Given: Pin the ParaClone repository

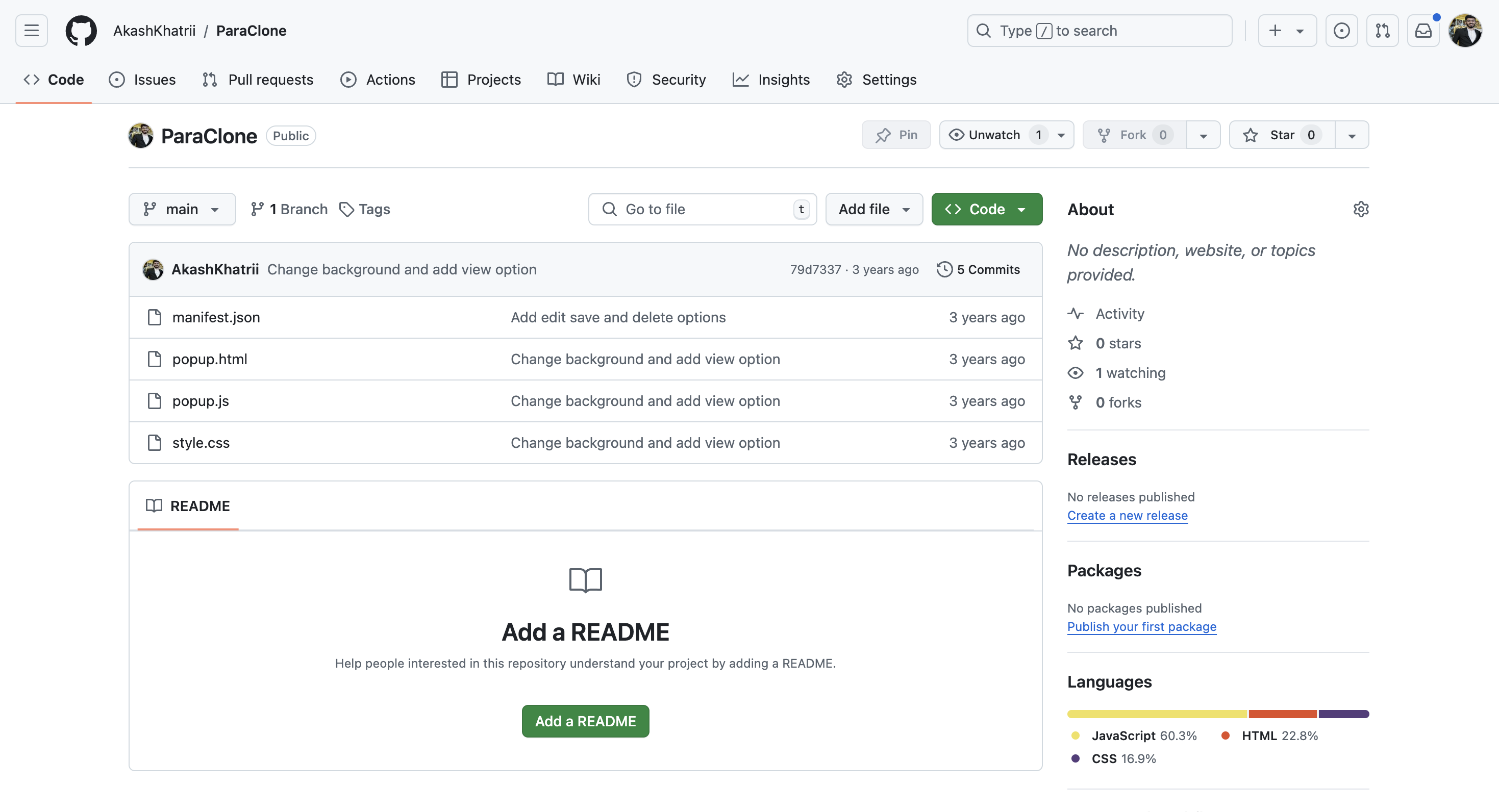Looking at the screenshot, I should [896, 135].
